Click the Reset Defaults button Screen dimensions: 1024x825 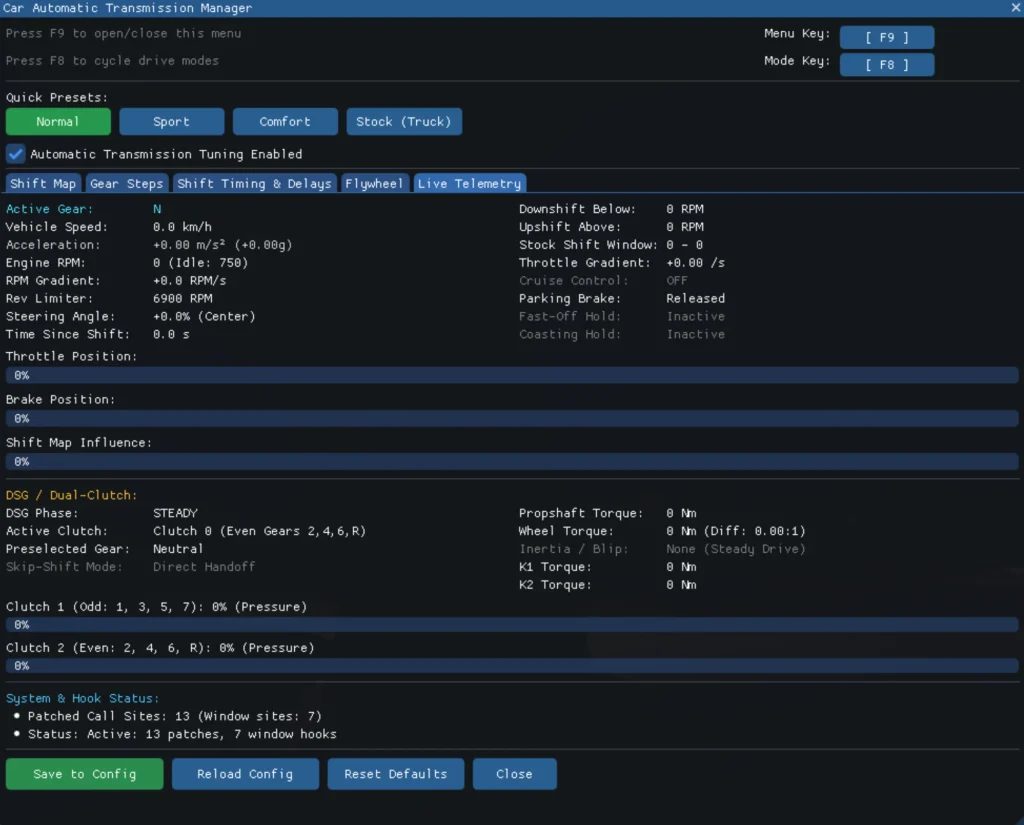396,774
